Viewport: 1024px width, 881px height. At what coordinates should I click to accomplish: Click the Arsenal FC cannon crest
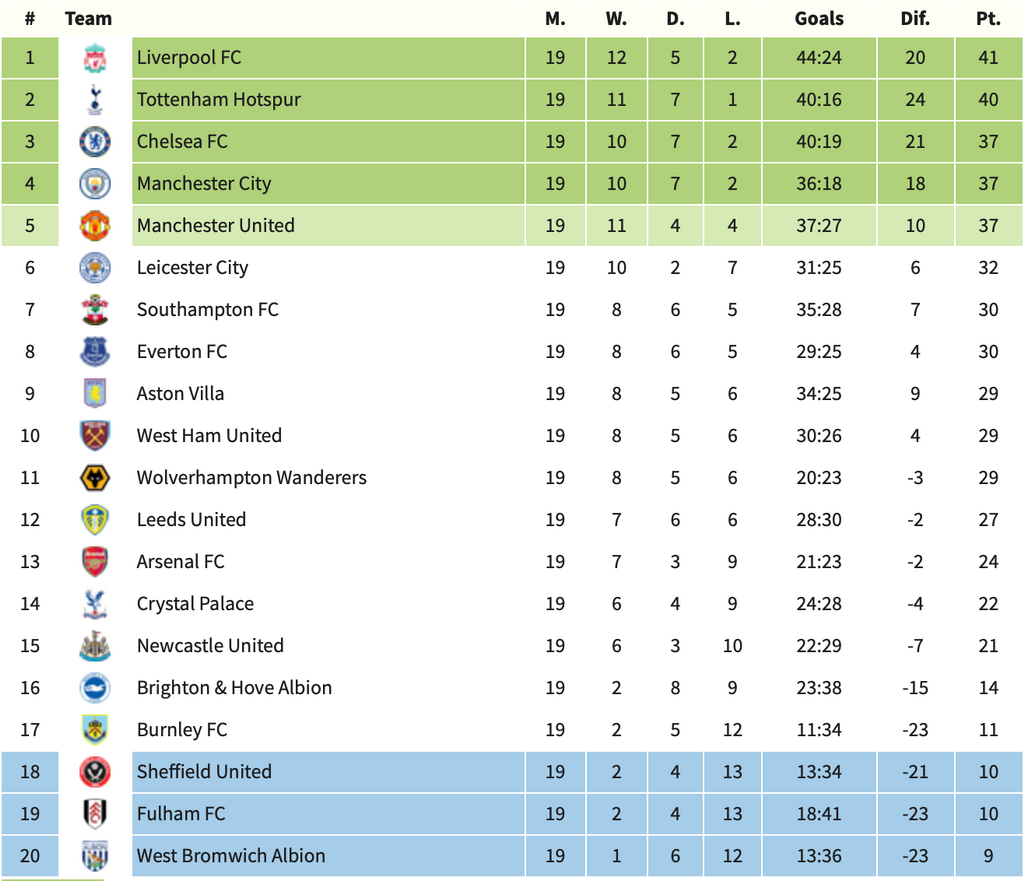(95, 562)
